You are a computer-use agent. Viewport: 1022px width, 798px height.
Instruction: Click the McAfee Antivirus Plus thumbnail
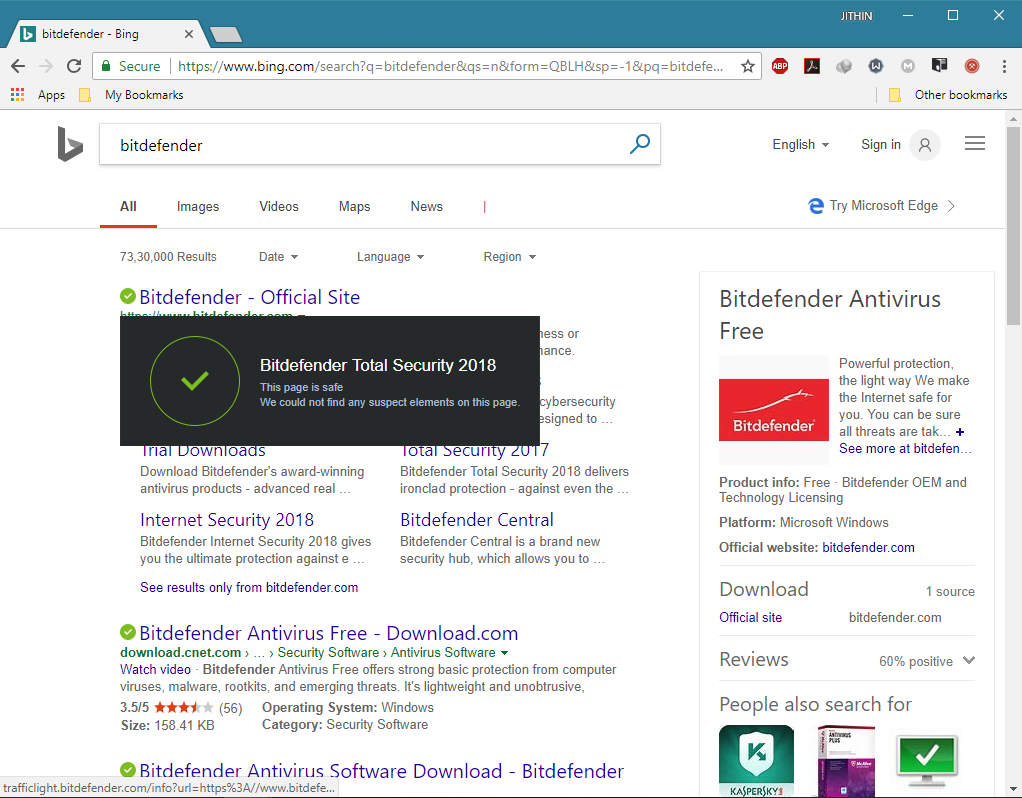846,761
